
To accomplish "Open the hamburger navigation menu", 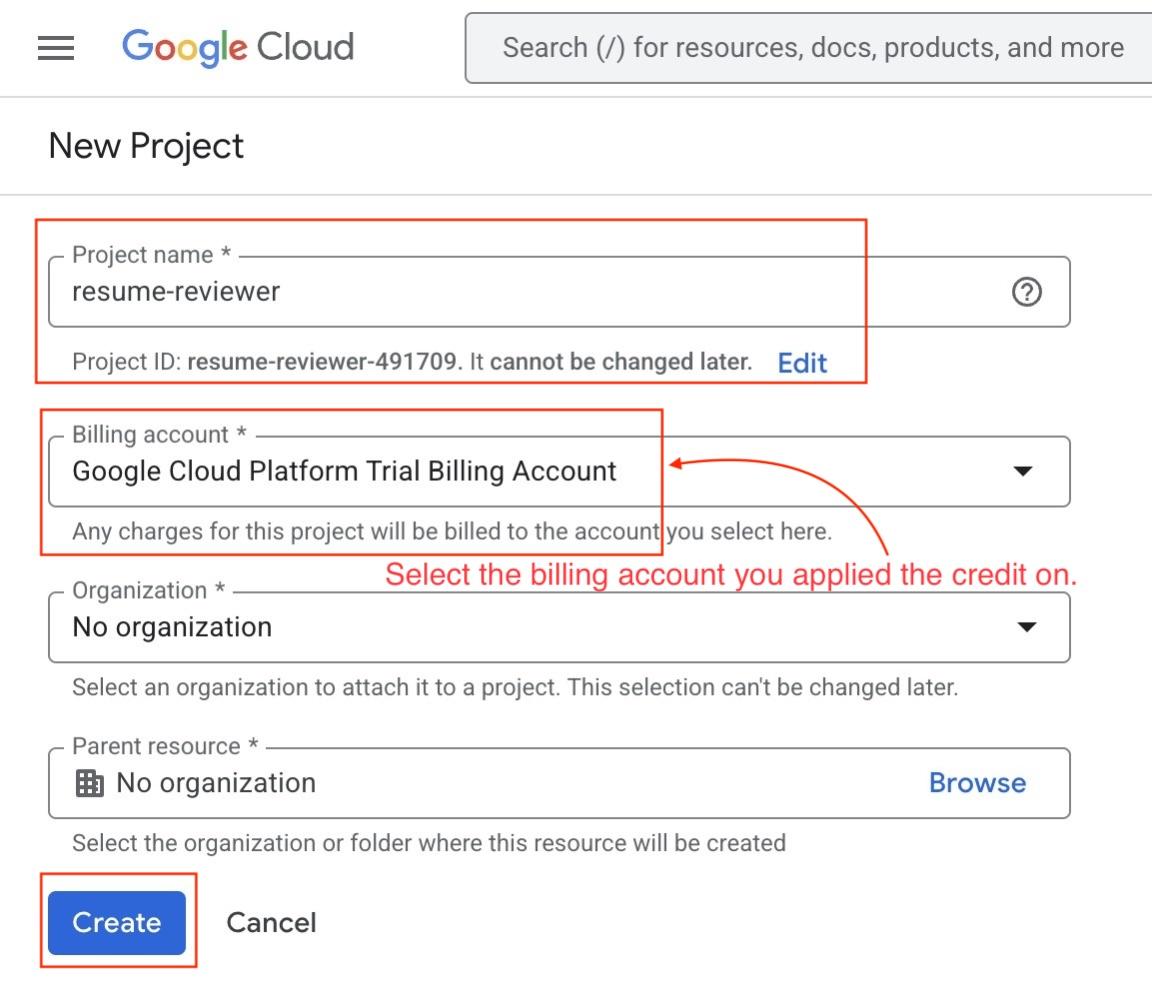I will tap(56, 48).
